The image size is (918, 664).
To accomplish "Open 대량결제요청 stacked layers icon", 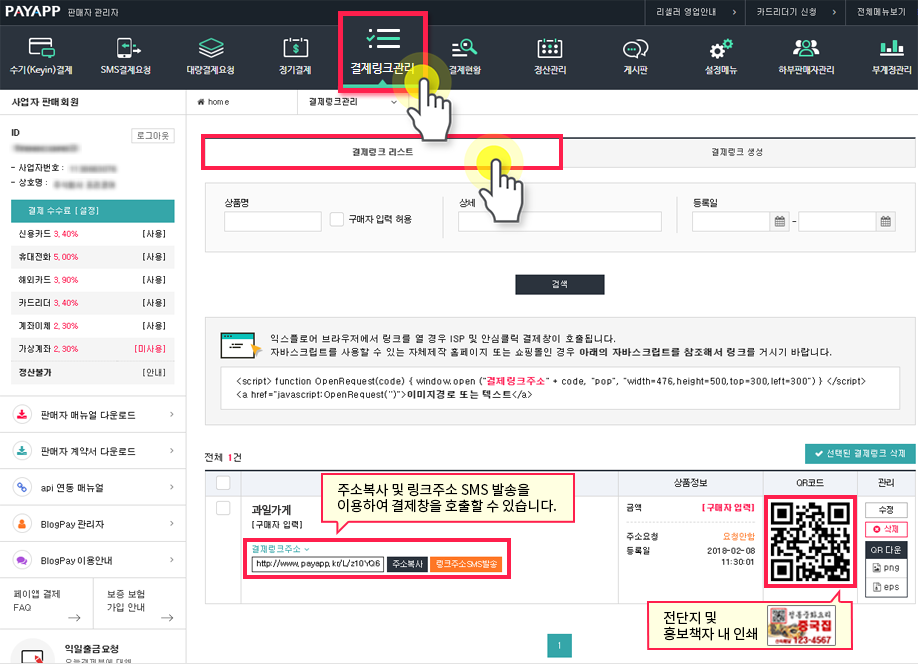I will tap(211, 47).
